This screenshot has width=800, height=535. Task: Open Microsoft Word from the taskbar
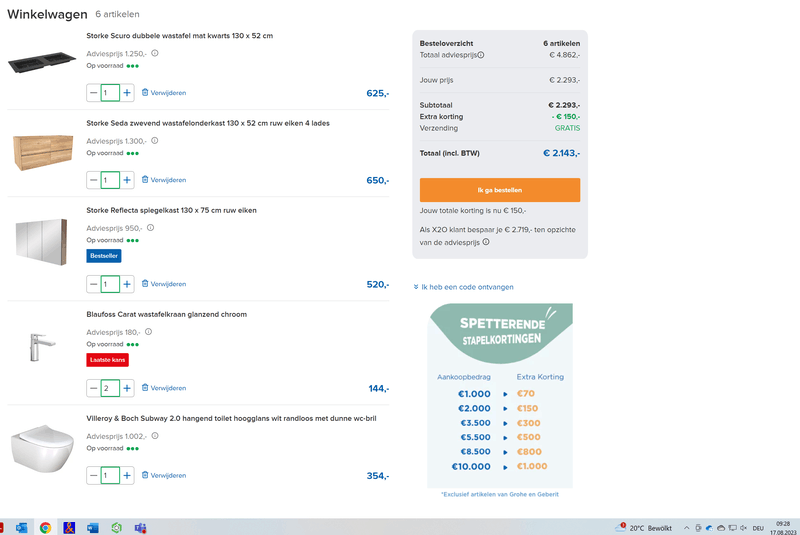(92, 528)
